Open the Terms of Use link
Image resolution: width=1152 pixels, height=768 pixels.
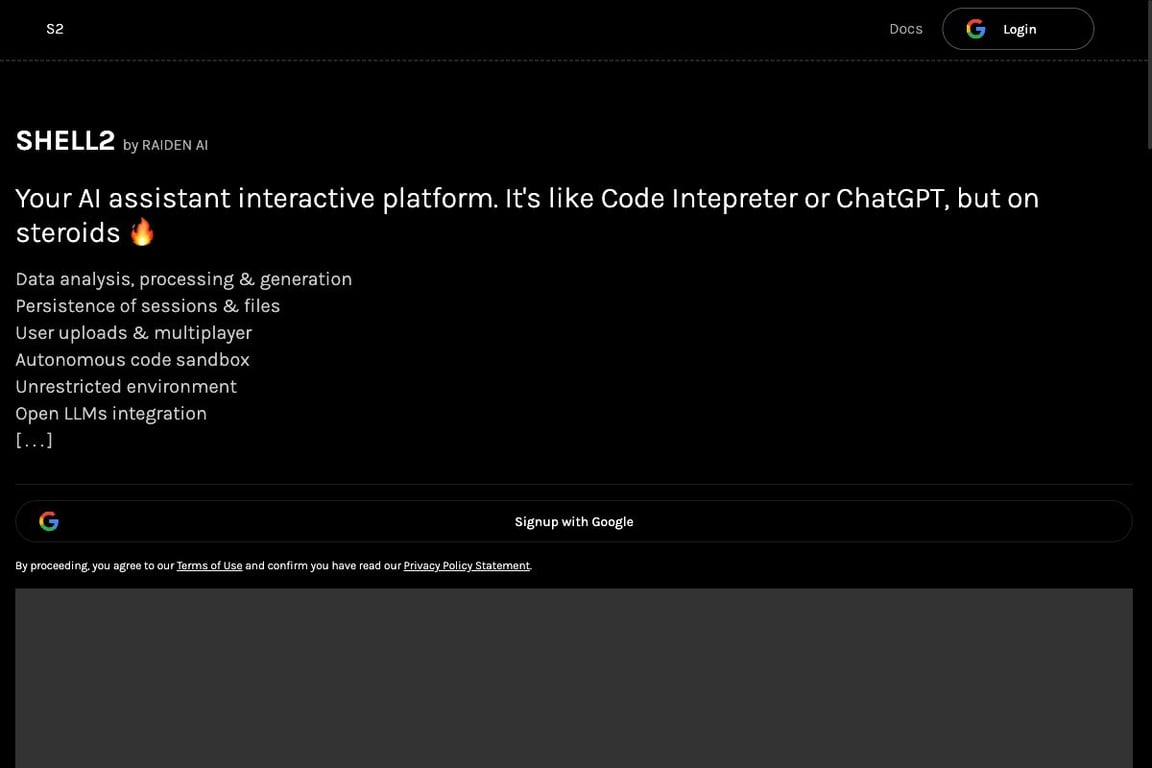click(x=209, y=565)
